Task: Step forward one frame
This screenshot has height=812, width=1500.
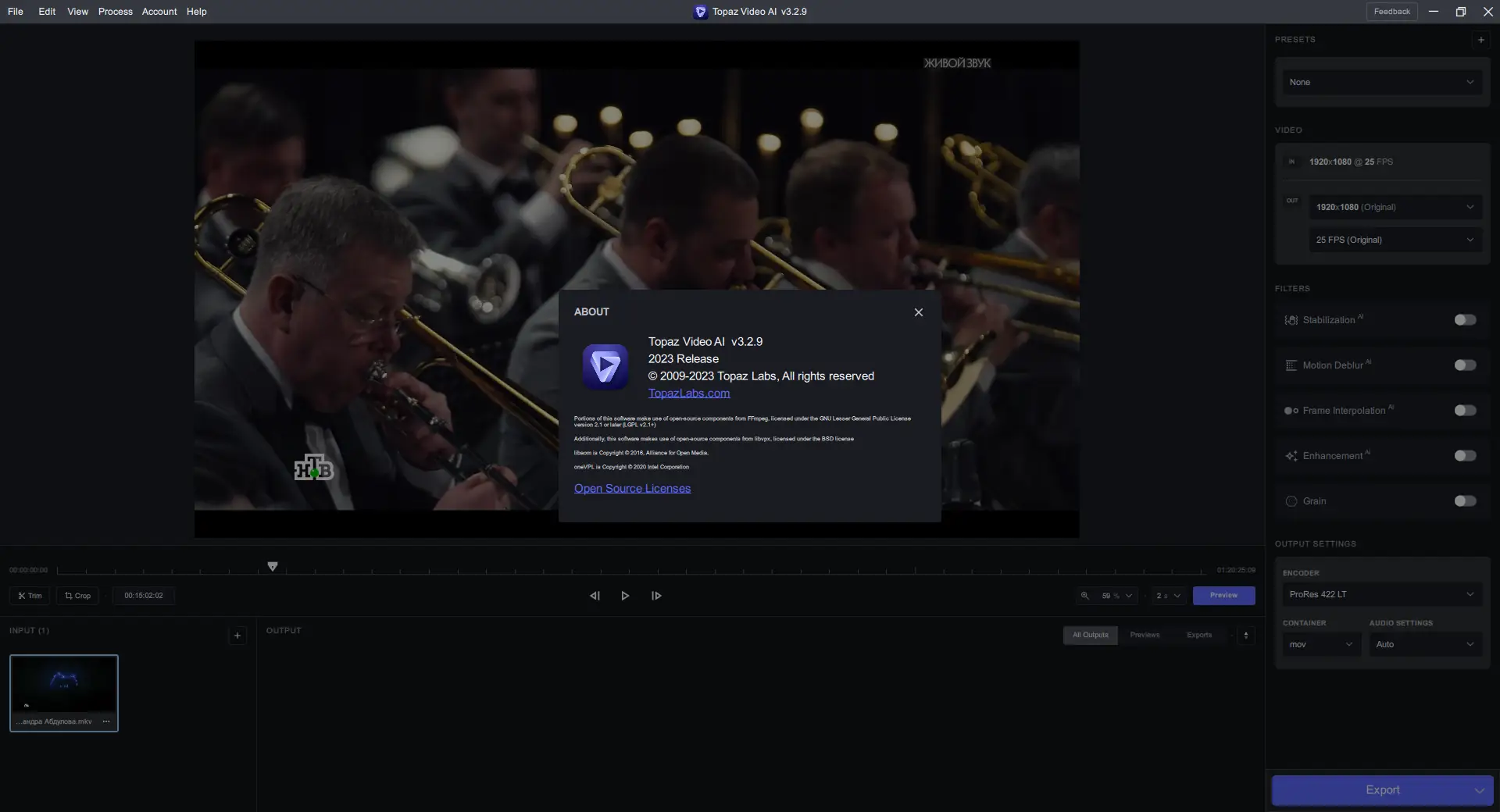Action: 656,596
